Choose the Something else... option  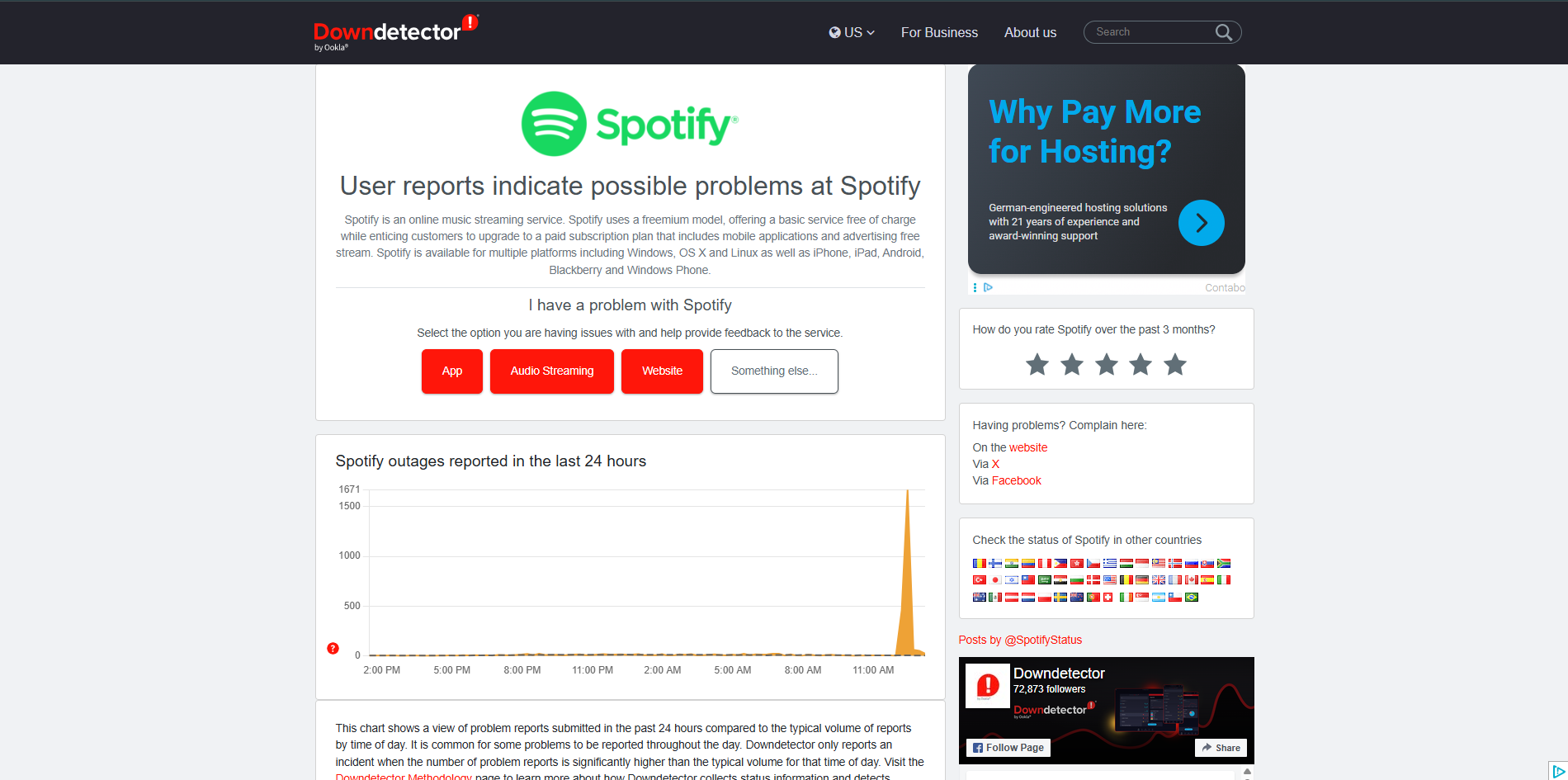[x=774, y=371]
